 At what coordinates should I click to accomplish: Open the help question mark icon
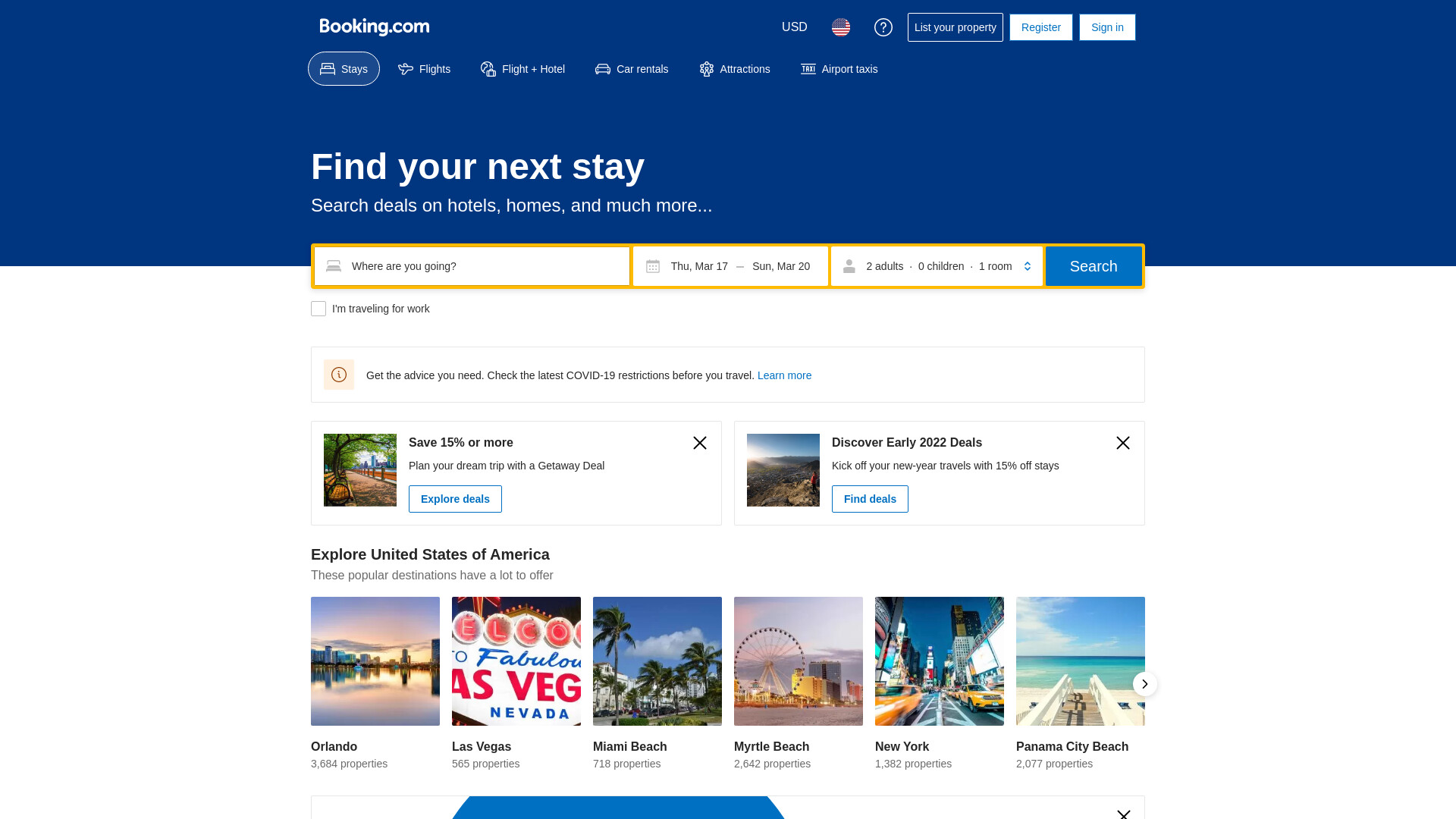coord(883,27)
